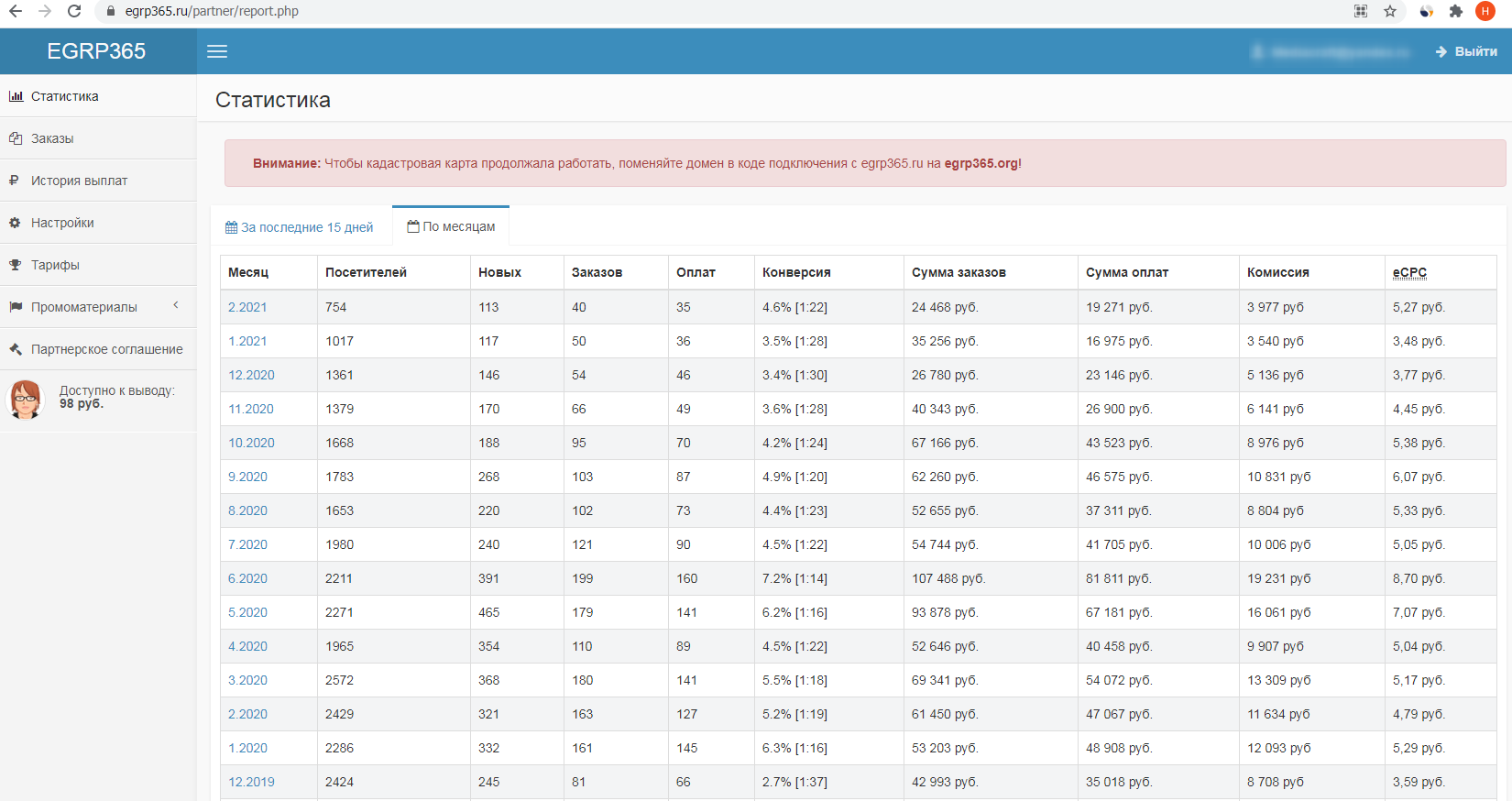Click the browser address bar URL
Screen dimensions: 1512x801
point(212,11)
